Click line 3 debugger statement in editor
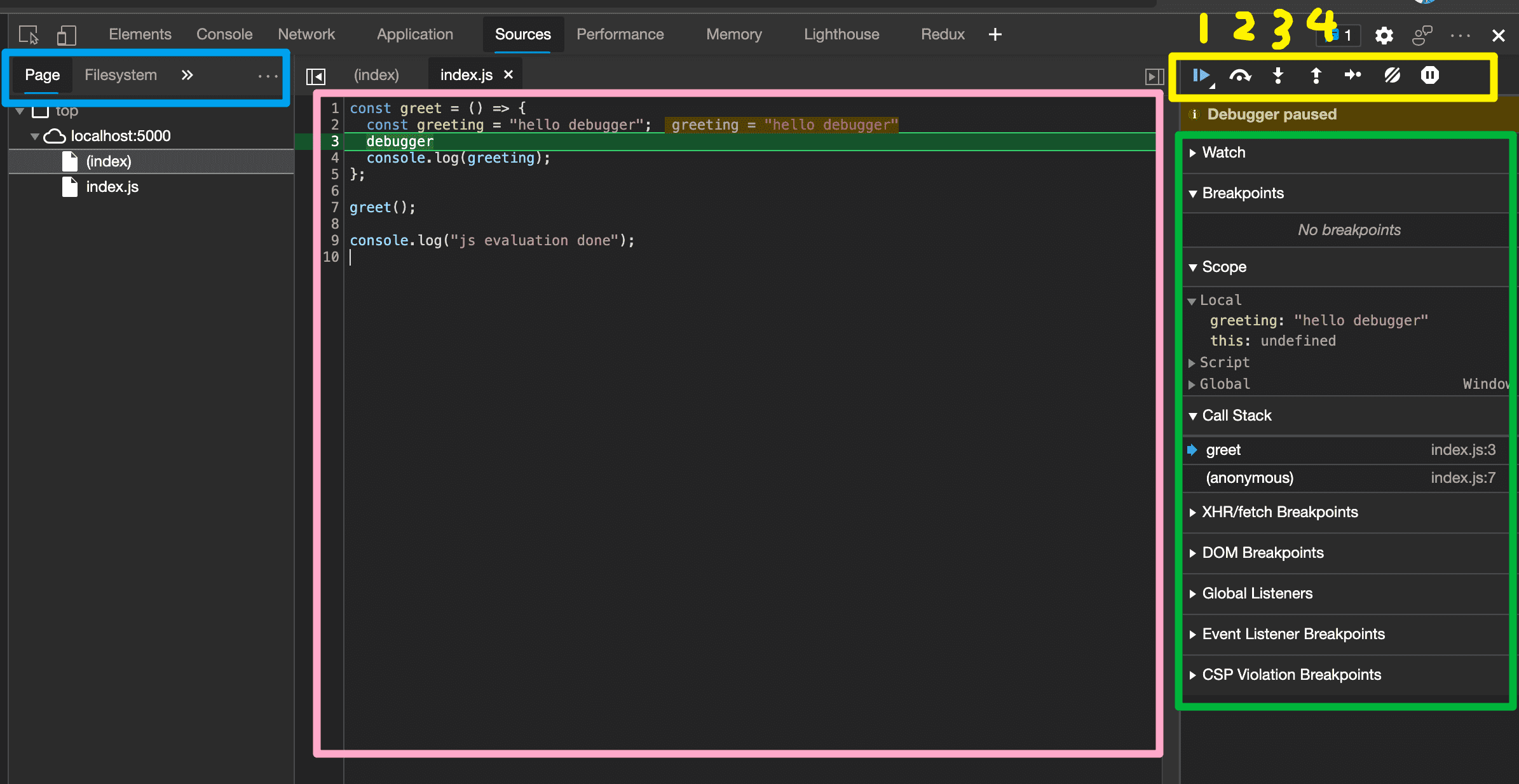Viewport: 1519px width, 784px height. [399, 141]
